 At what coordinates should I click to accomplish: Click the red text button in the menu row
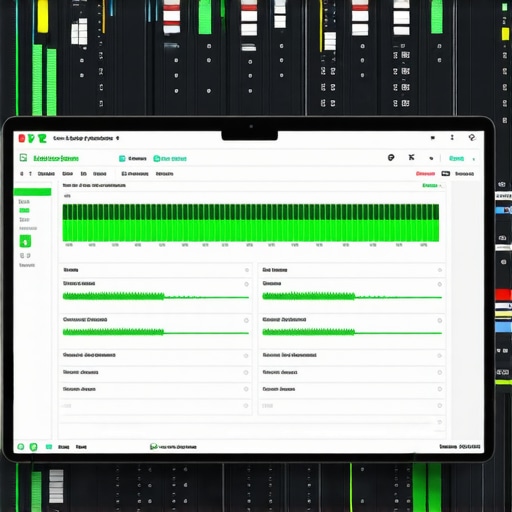425,174
